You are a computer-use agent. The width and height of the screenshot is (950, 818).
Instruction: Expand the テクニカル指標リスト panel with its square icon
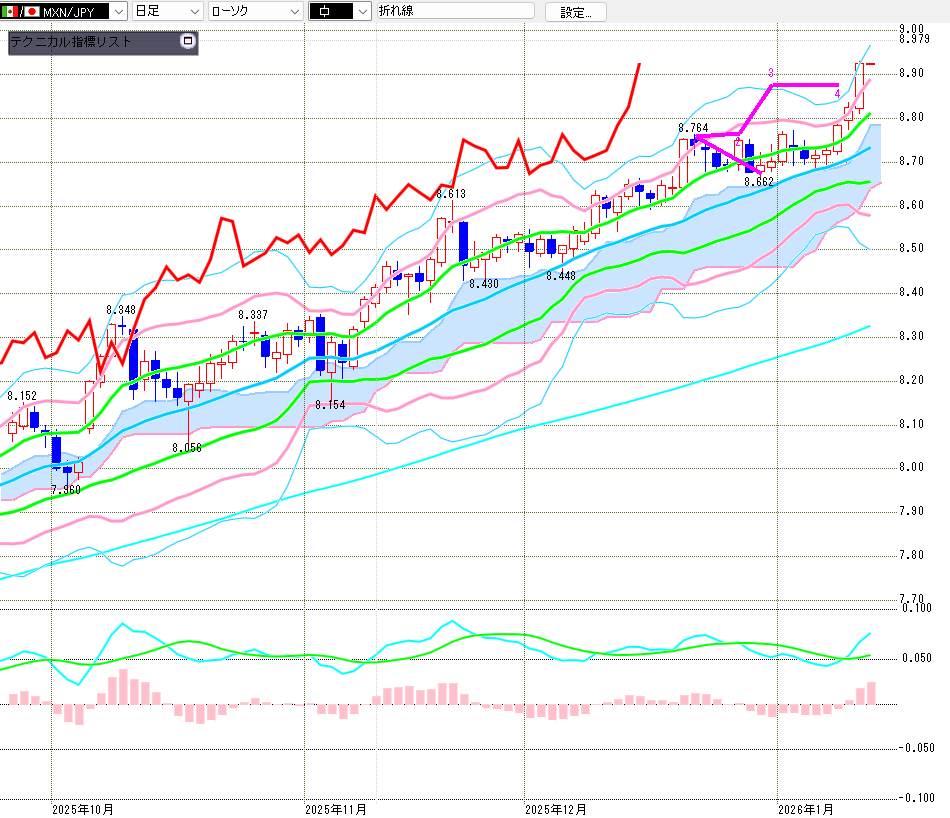(186, 42)
